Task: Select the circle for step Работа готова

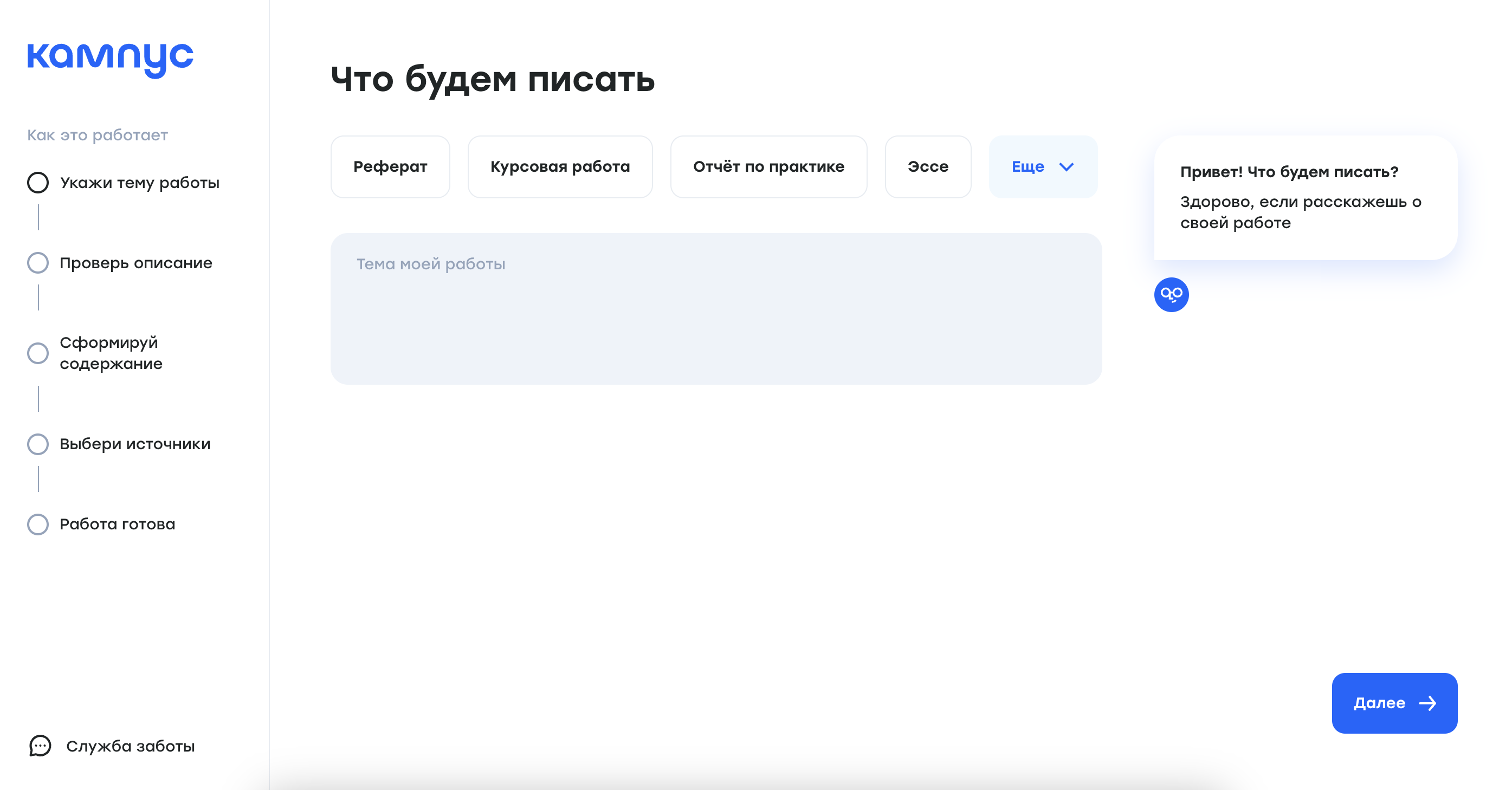Action: 38,524
